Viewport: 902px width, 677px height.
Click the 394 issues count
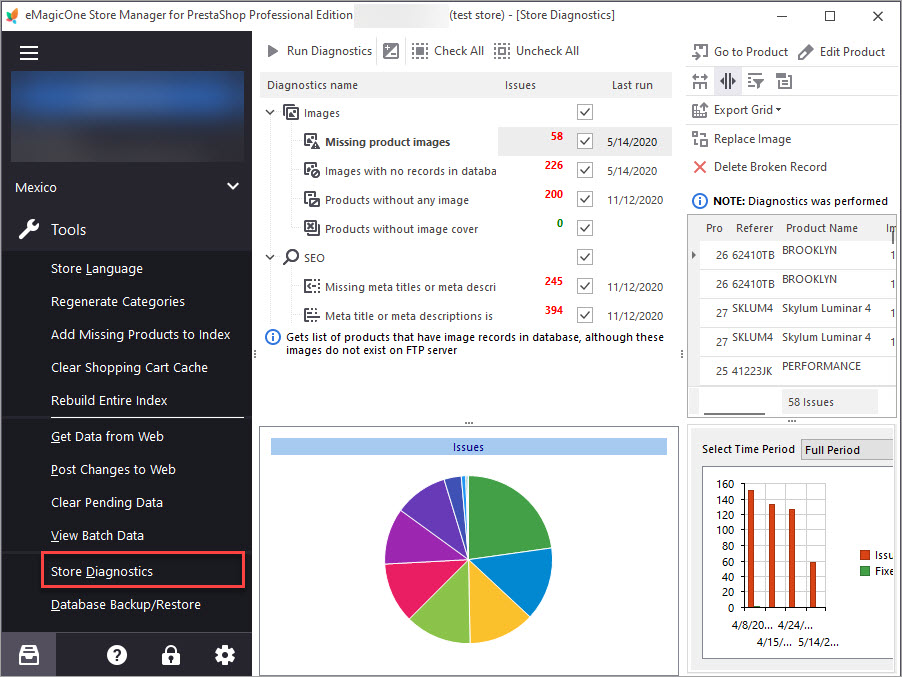point(554,310)
